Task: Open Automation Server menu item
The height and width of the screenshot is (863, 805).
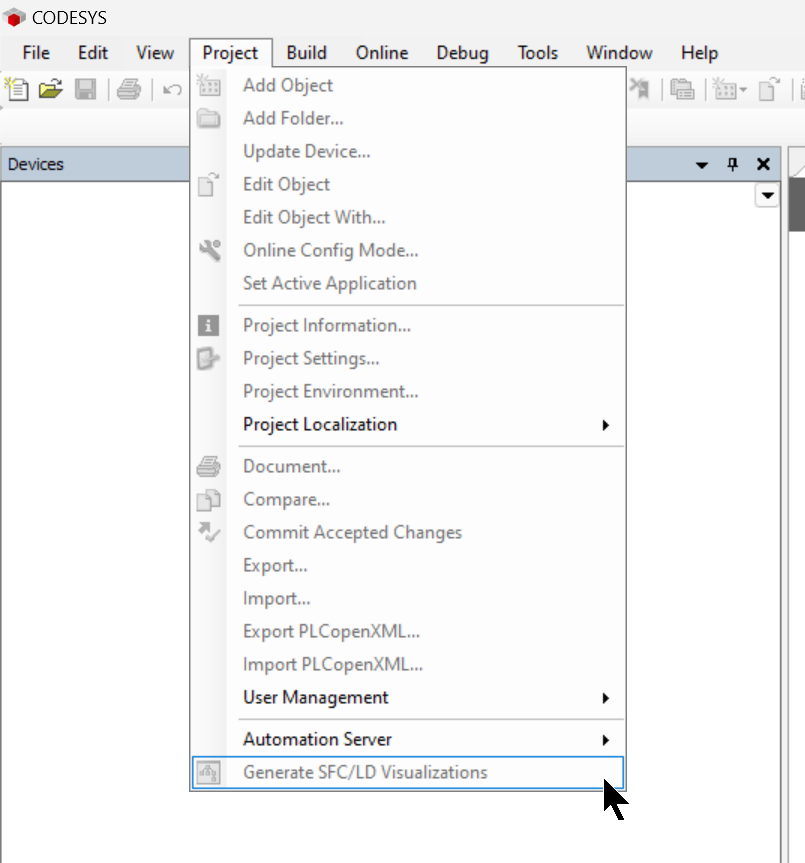Action: 408,739
